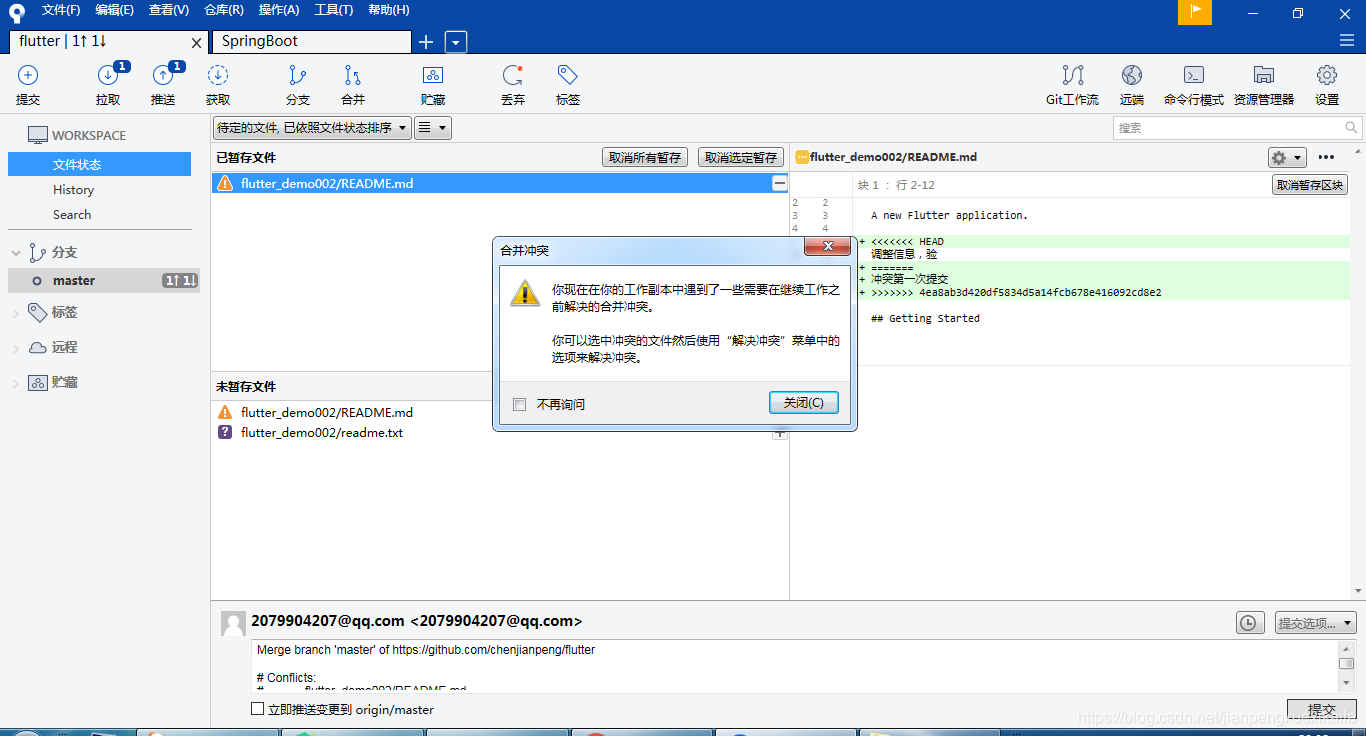Click the 取消暂存区块 button
Image resolution: width=1366 pixels, height=736 pixels.
click(x=1310, y=185)
